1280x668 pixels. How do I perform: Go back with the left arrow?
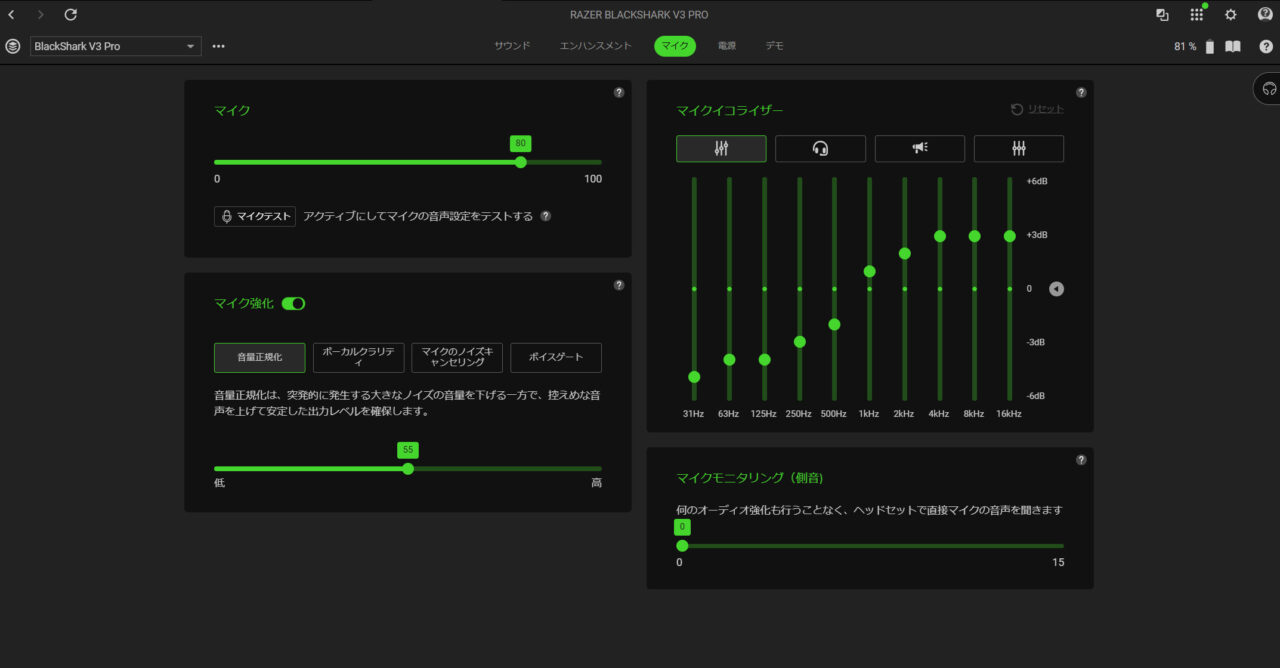coord(12,15)
